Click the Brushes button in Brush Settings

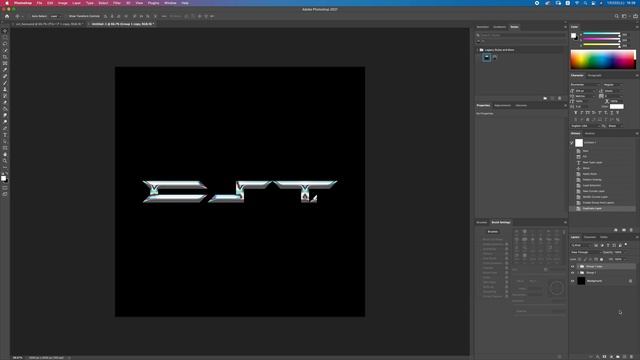point(492,232)
